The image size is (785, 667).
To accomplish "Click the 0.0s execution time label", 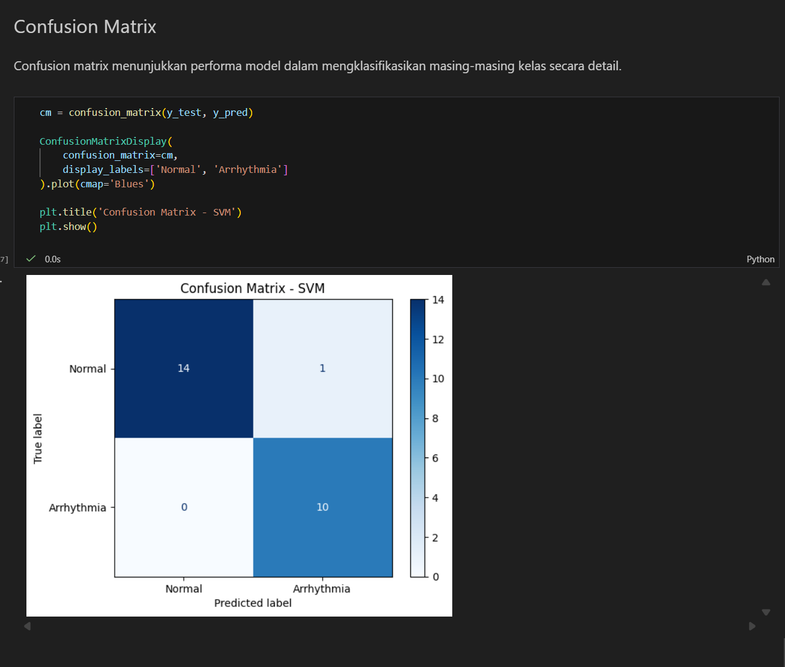I will coord(53,259).
